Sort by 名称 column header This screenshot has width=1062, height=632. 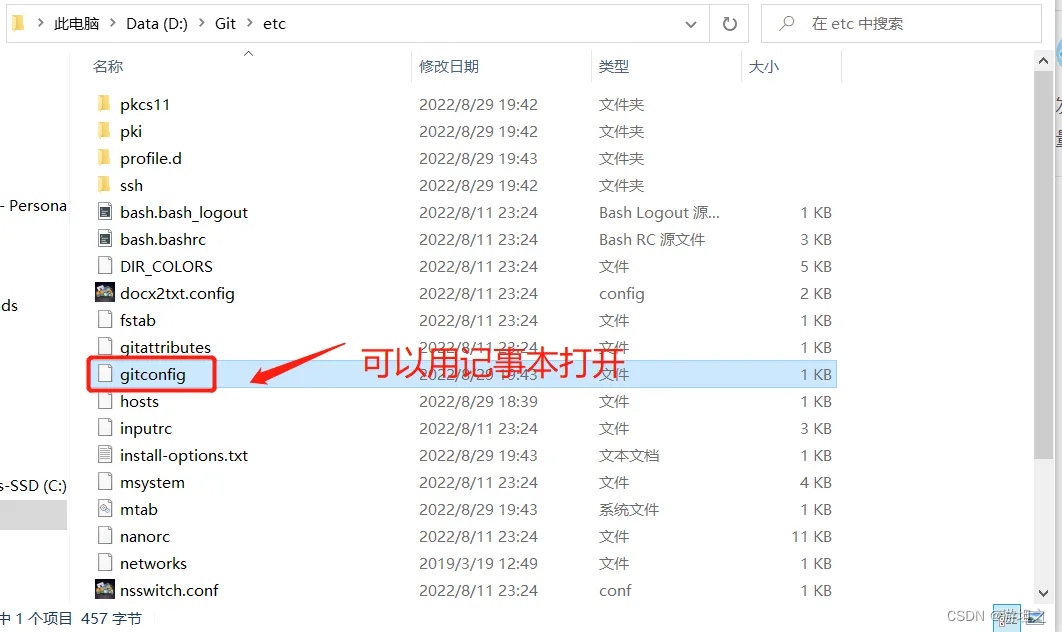point(108,66)
